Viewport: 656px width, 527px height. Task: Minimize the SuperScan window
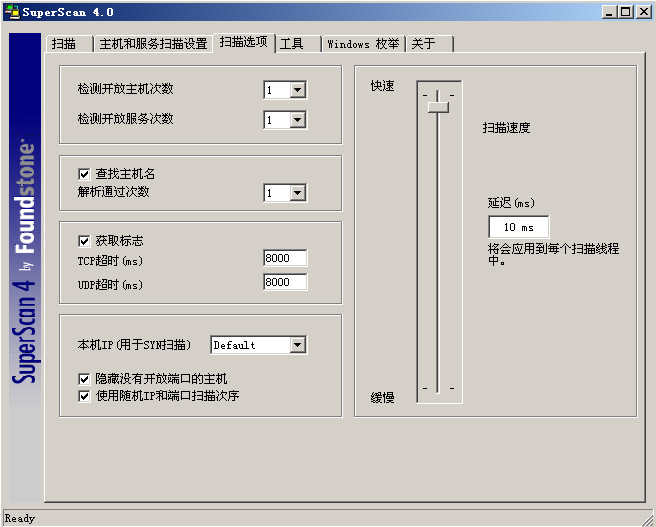click(609, 12)
